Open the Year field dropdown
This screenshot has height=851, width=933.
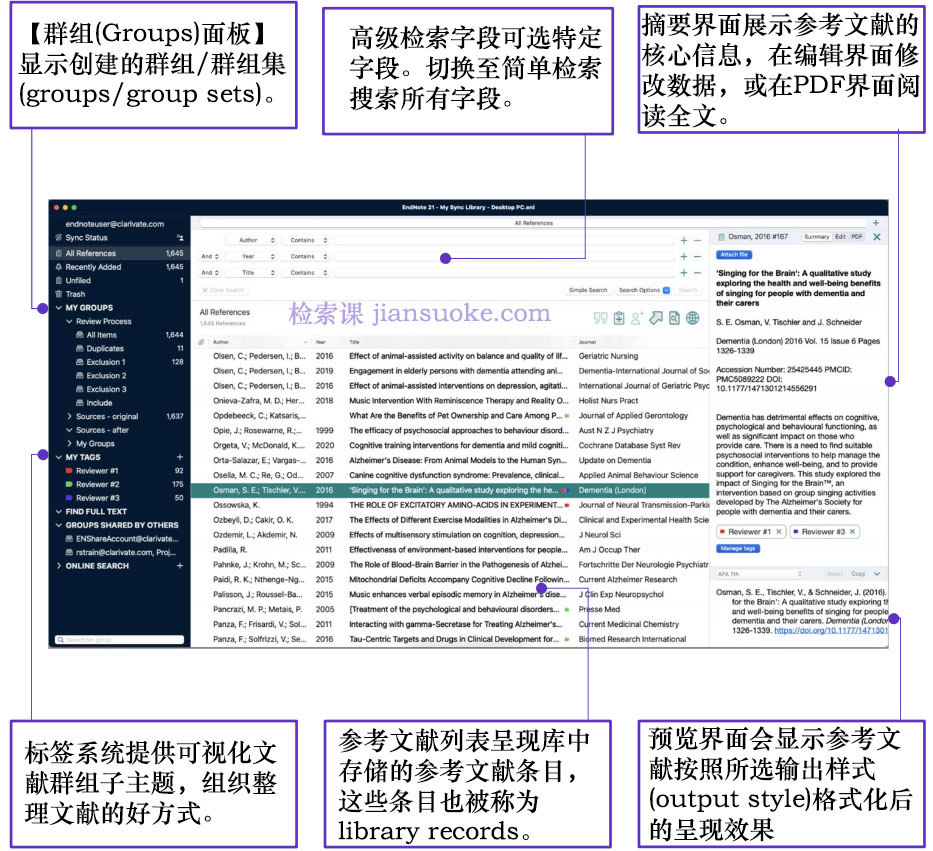tap(251, 256)
